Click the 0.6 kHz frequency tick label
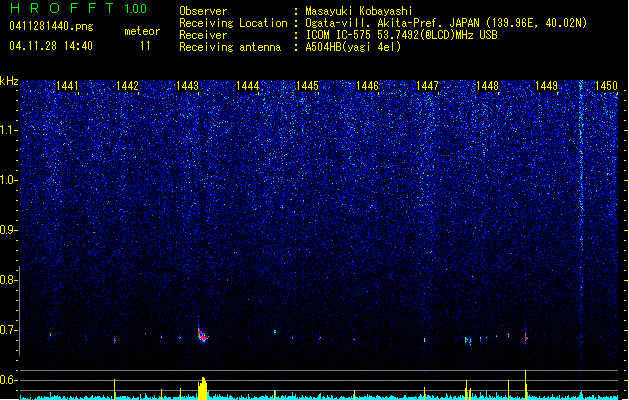 tap(8, 380)
